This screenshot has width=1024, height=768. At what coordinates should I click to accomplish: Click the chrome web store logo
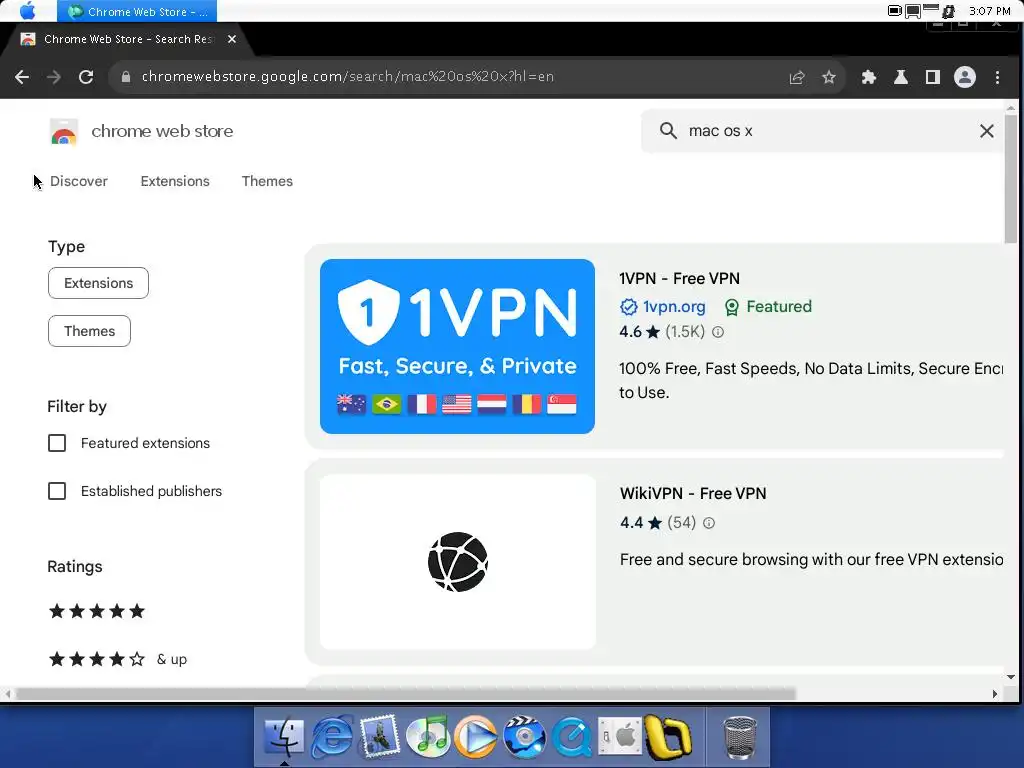coord(64,131)
